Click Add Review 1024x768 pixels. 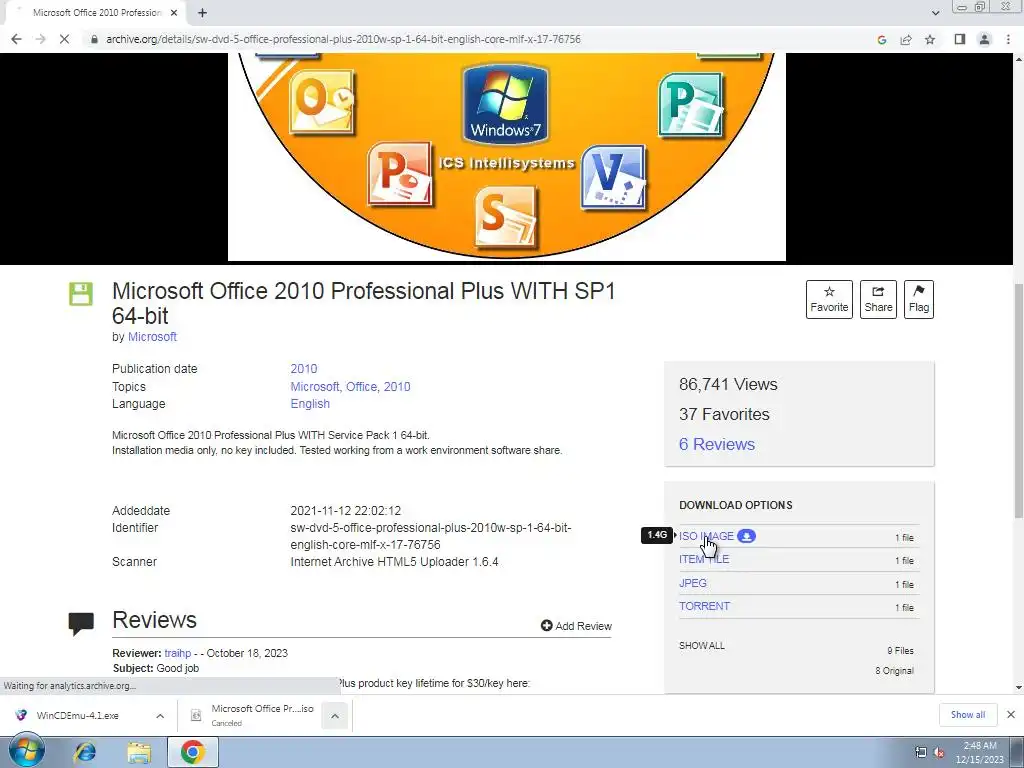pos(576,626)
